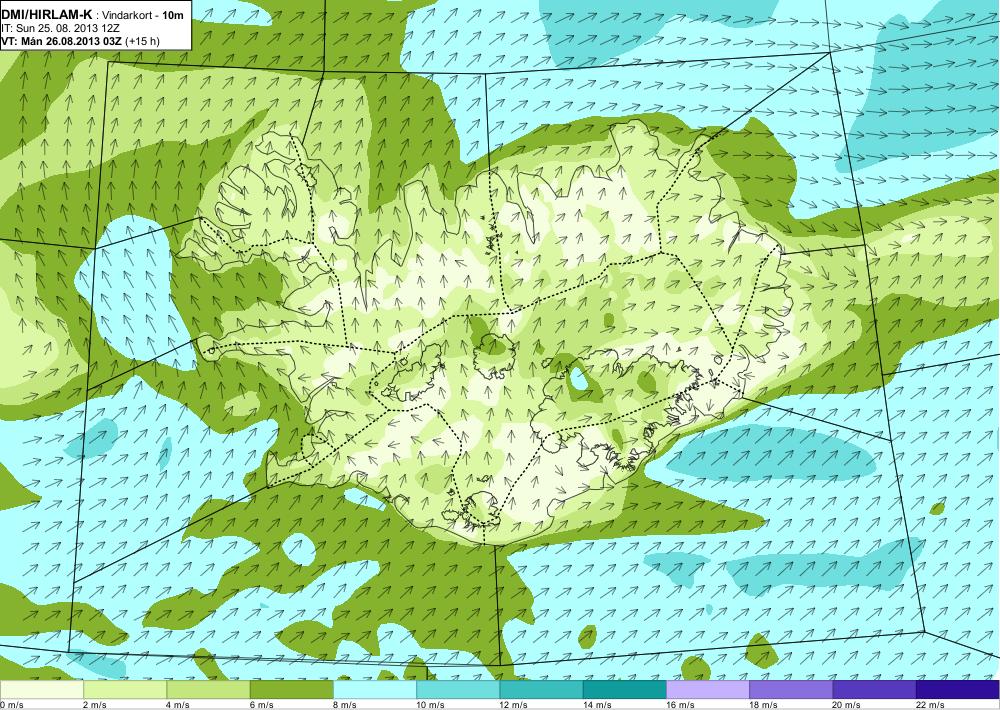This screenshot has height=710, width=1000.
Task: Click the "22 m/s" legend label
Action: pyautogui.click(x=931, y=705)
